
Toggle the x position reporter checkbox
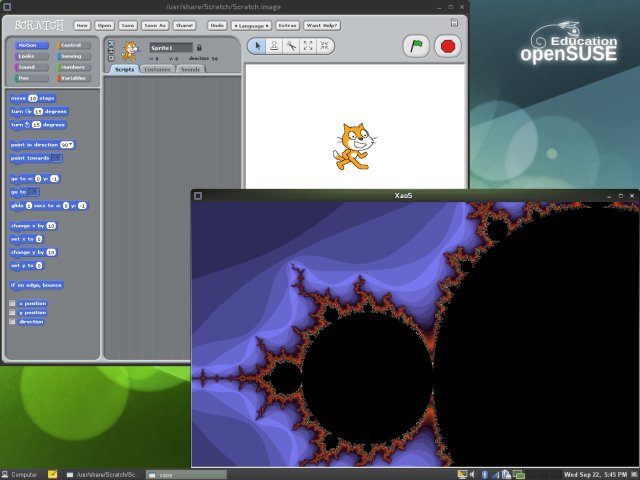coord(12,303)
